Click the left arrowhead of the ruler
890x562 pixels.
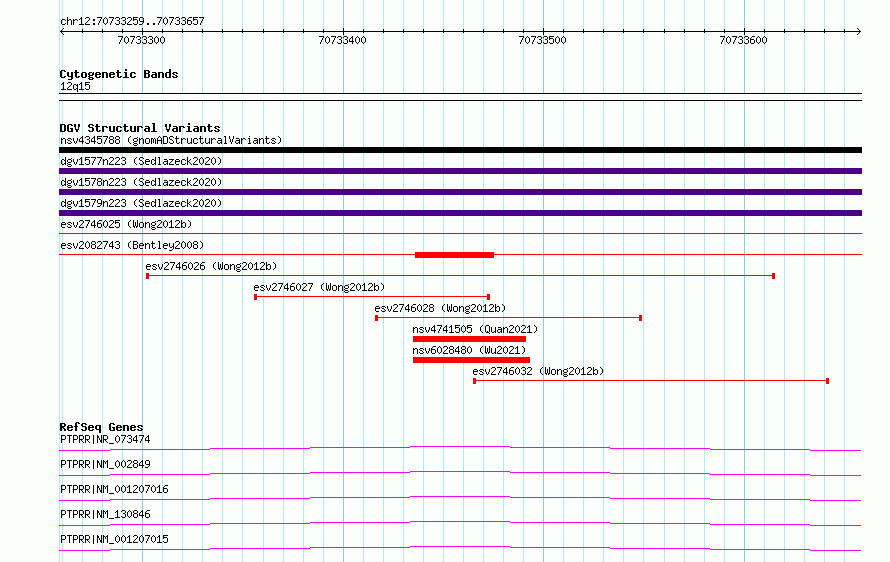coord(62,31)
